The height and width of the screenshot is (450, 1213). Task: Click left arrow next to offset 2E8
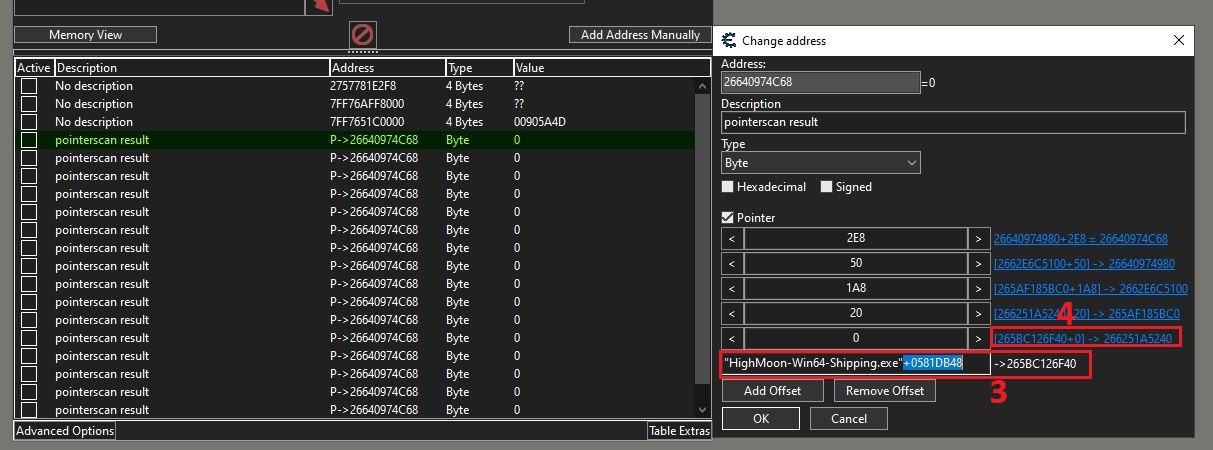tap(731, 239)
